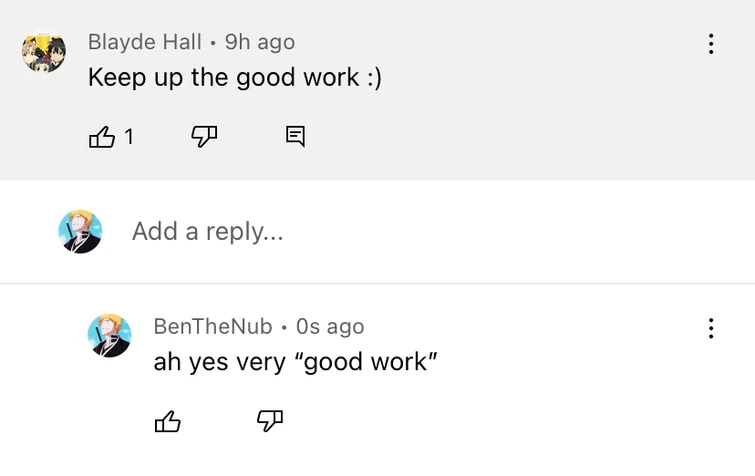Viewport: 755px width, 476px height.
Task: Click the like count "1"
Action: click(x=129, y=137)
